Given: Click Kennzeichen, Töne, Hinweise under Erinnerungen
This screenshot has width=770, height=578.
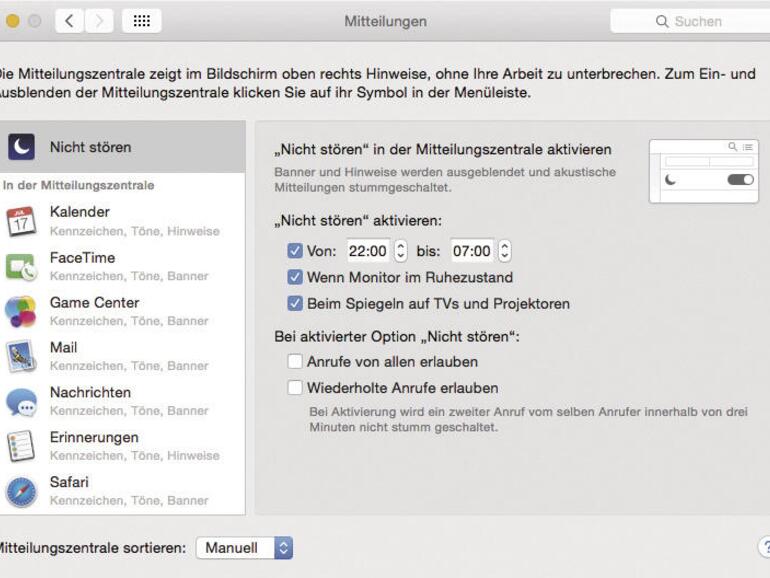Looking at the screenshot, I should tap(135, 455).
